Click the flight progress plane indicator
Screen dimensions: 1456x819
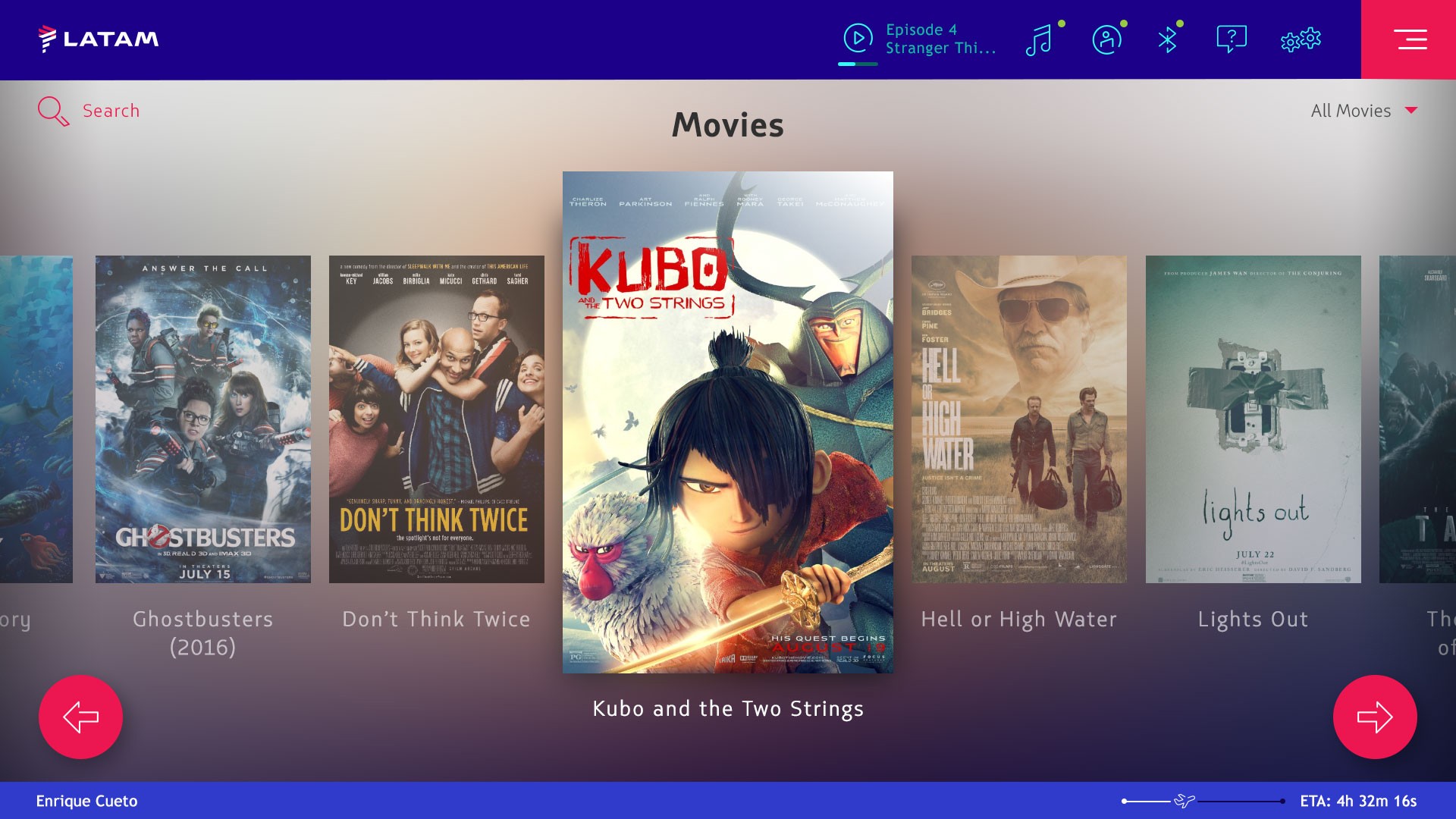click(1185, 801)
